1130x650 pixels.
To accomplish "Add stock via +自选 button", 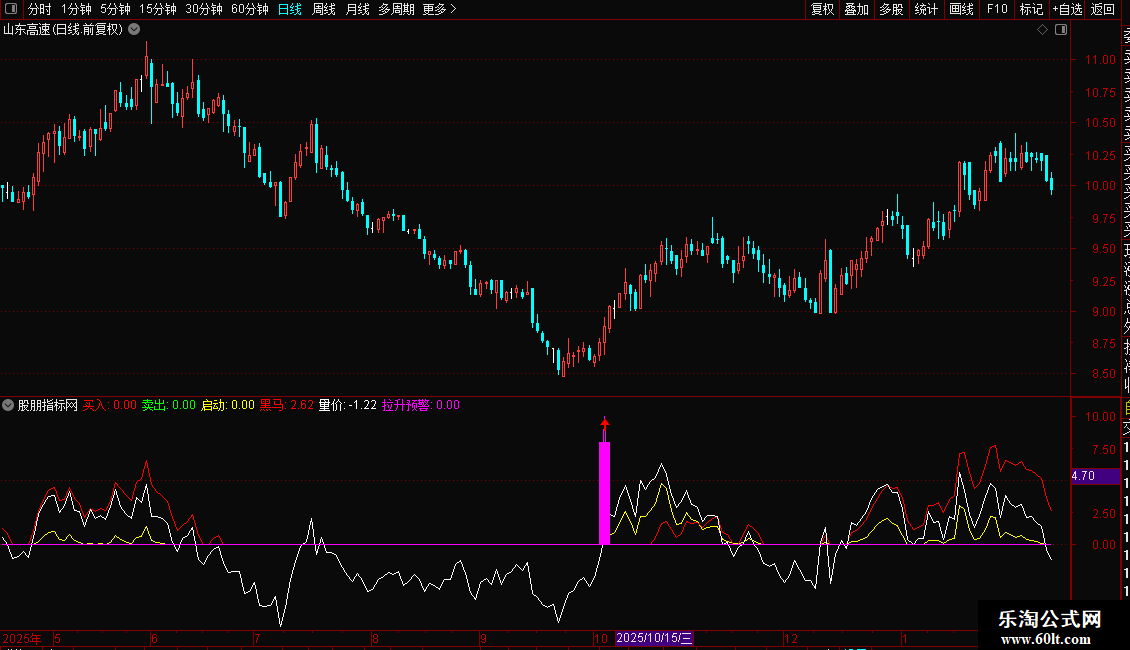I will click(1067, 9).
